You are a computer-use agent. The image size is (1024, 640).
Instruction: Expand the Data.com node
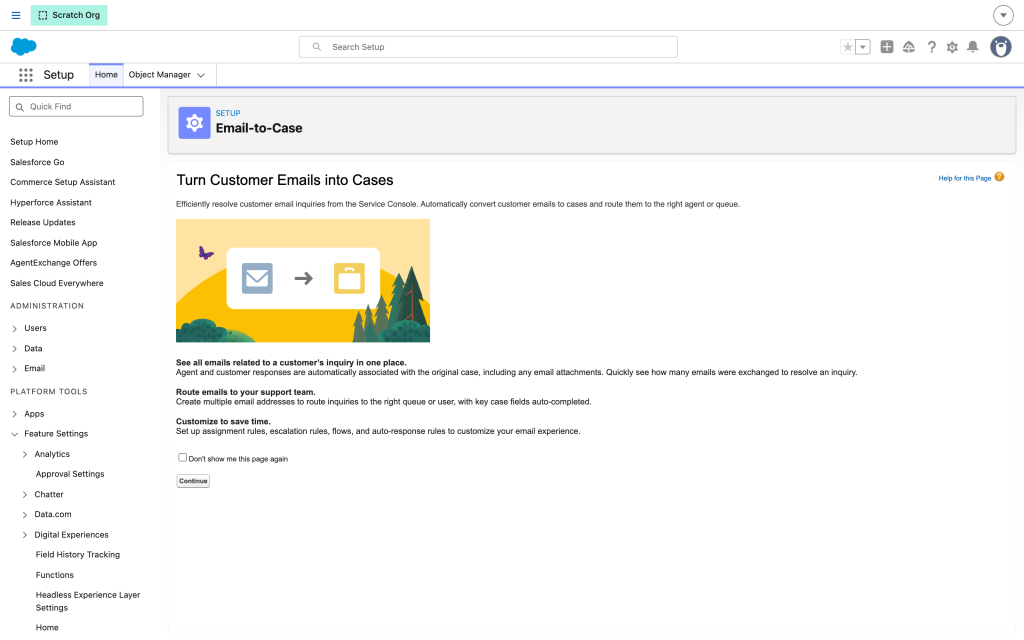(25, 515)
